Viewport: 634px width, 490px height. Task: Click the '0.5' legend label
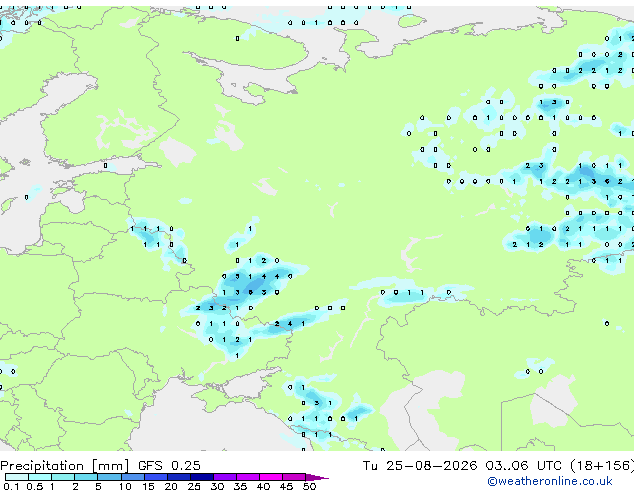coord(34,486)
